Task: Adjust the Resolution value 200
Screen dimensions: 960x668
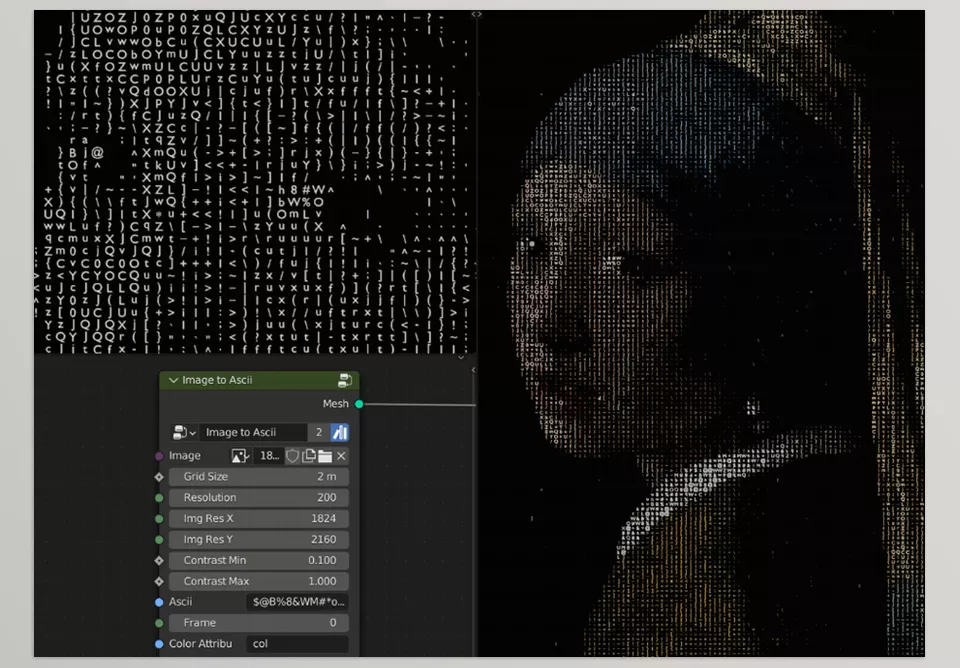Action: (x=259, y=497)
